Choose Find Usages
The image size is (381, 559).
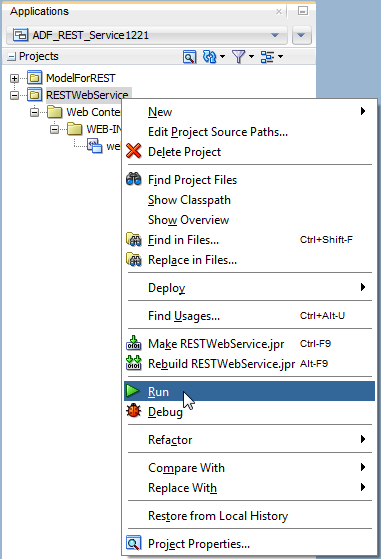(x=249, y=316)
